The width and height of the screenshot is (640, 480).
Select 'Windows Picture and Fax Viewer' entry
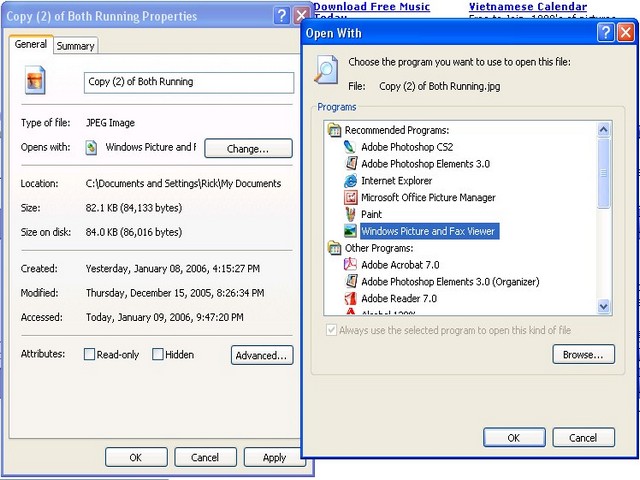tap(429, 231)
